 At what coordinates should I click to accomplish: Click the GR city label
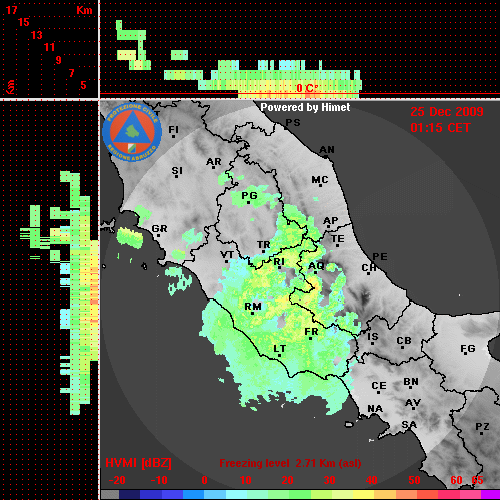(x=159, y=229)
